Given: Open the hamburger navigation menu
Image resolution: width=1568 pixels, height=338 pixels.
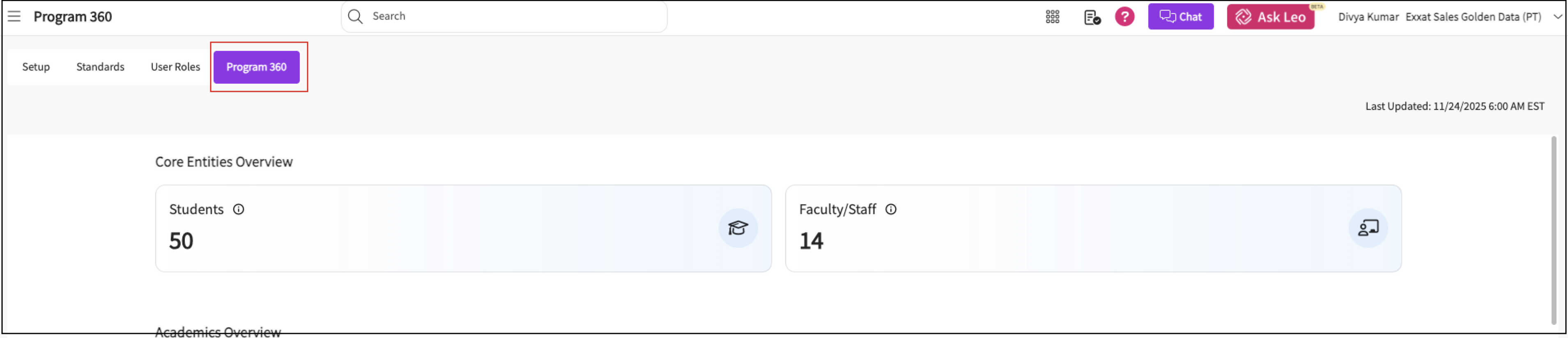Looking at the screenshot, I should [14, 16].
